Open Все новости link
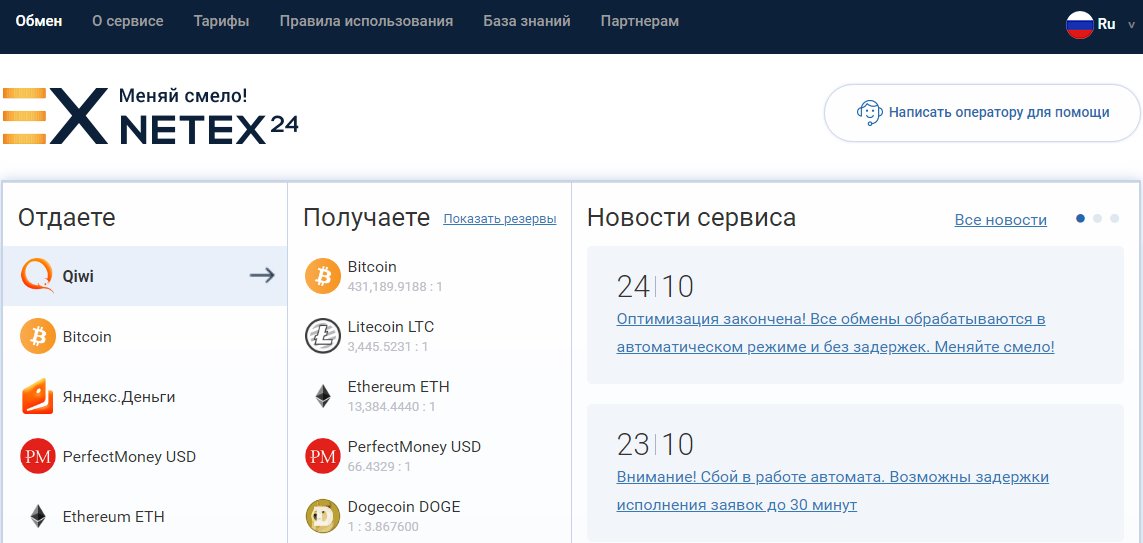Viewport: 1143px width, 543px height. pyautogui.click(x=1001, y=219)
